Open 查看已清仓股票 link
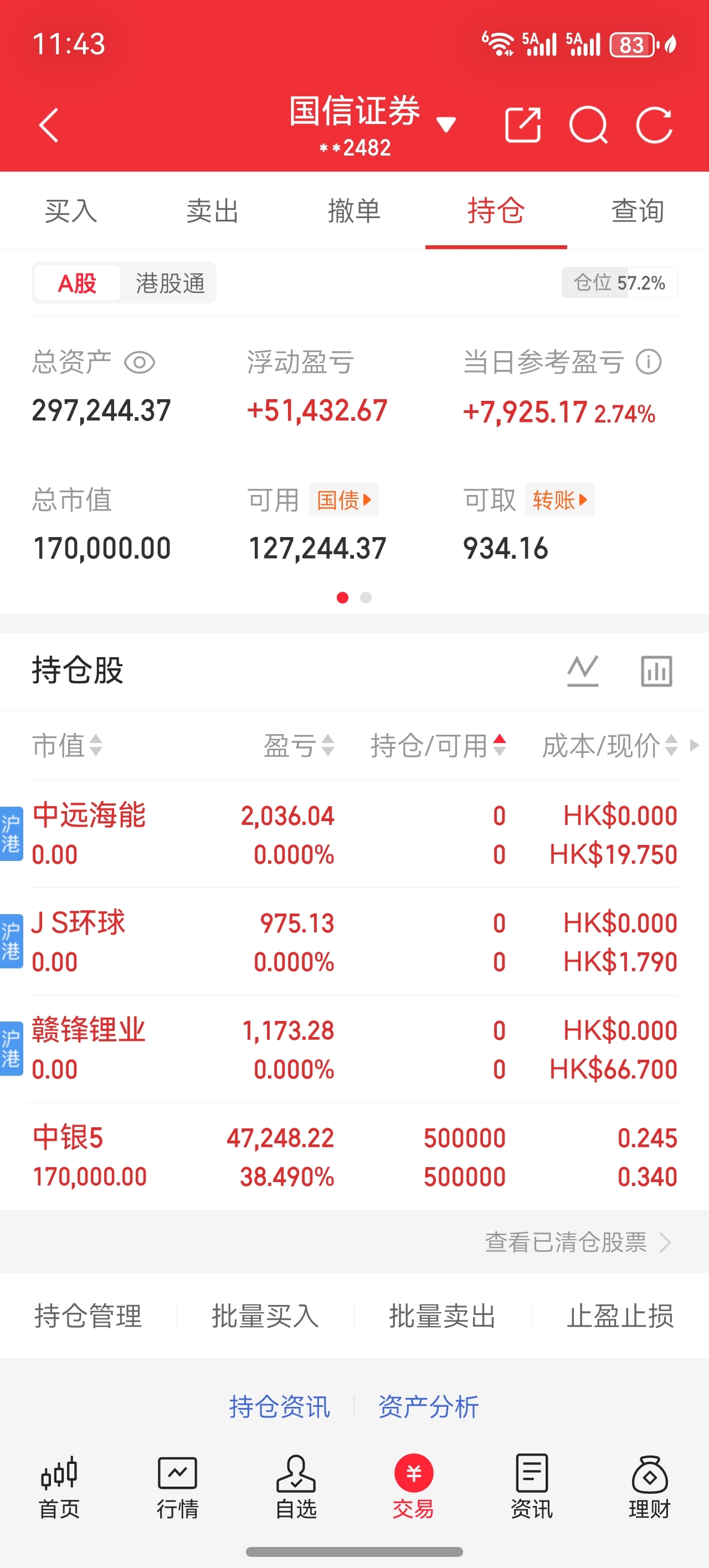Image resolution: width=709 pixels, height=1568 pixels. tap(577, 1242)
